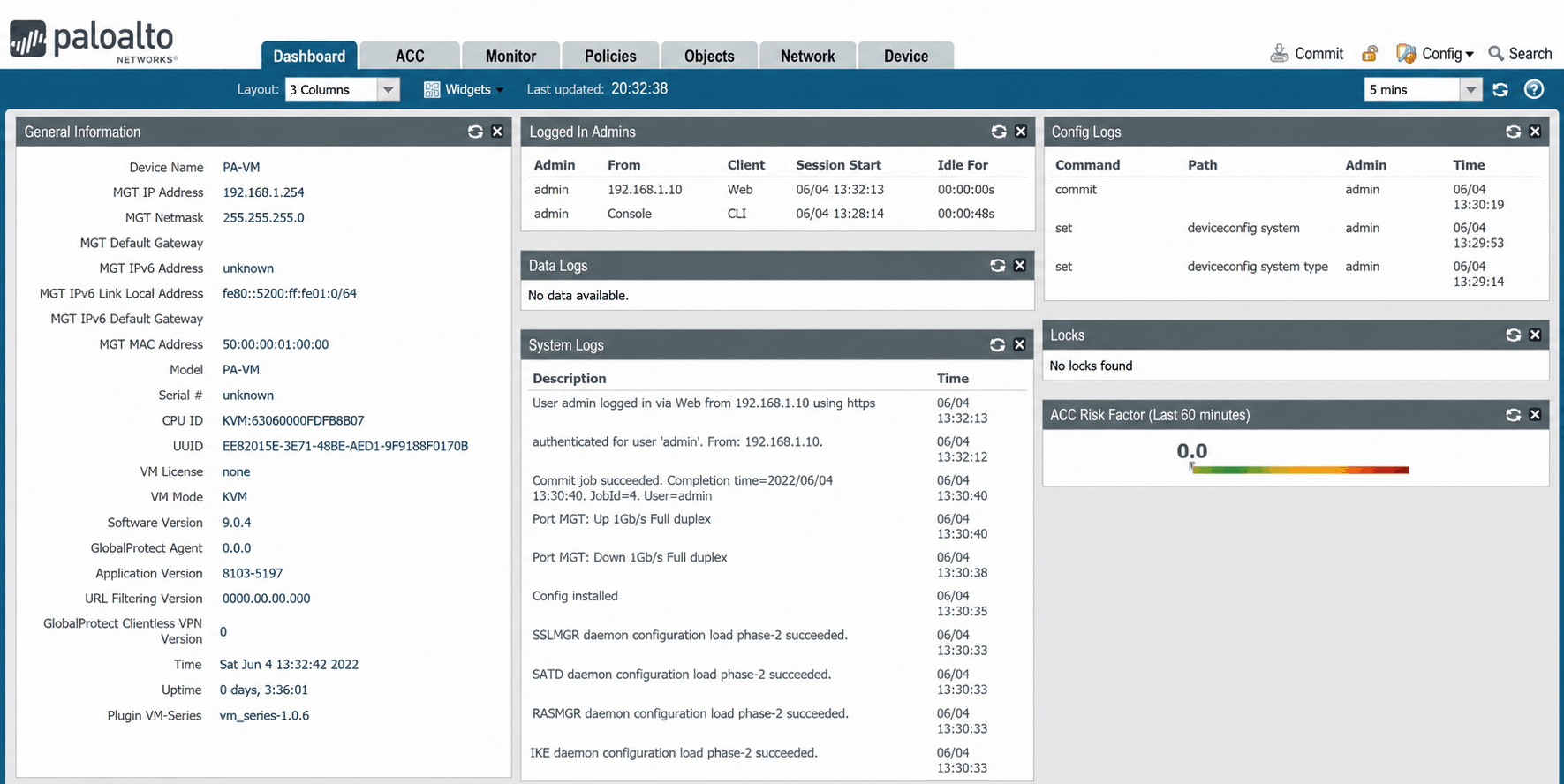Close the Locks widget
This screenshot has width=1564, height=784.
point(1536,335)
